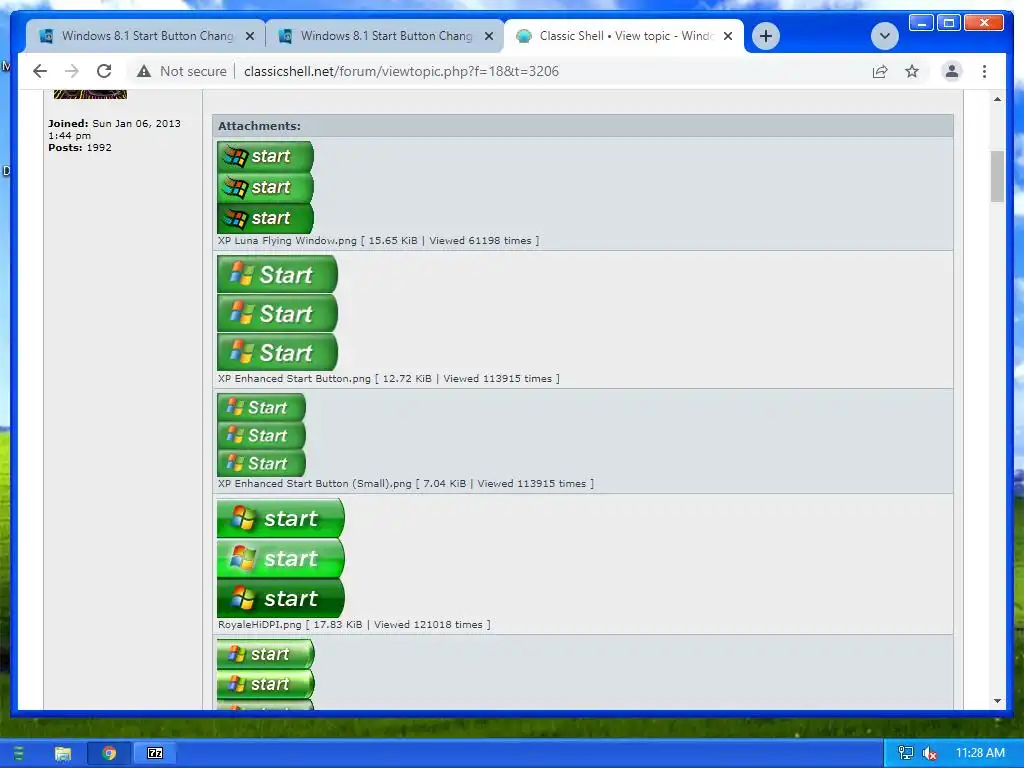Open RoyaleHiDPI start button image
The height and width of the screenshot is (768, 1024).
pyautogui.click(x=281, y=558)
